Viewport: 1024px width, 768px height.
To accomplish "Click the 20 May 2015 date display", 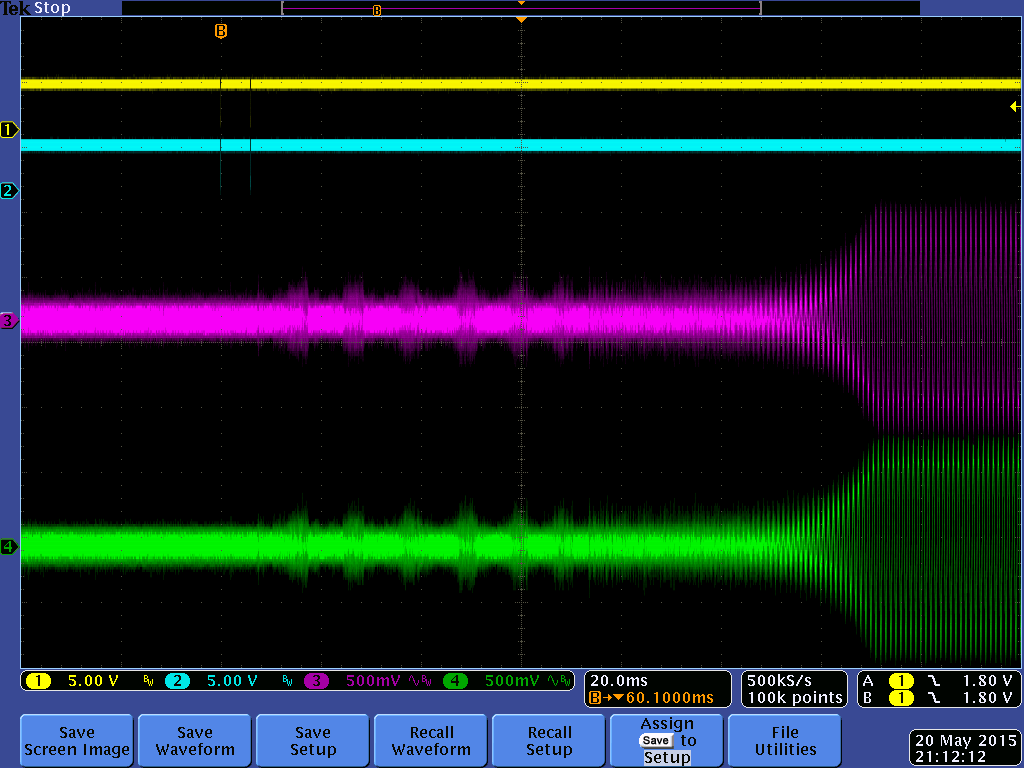I will click(966, 741).
